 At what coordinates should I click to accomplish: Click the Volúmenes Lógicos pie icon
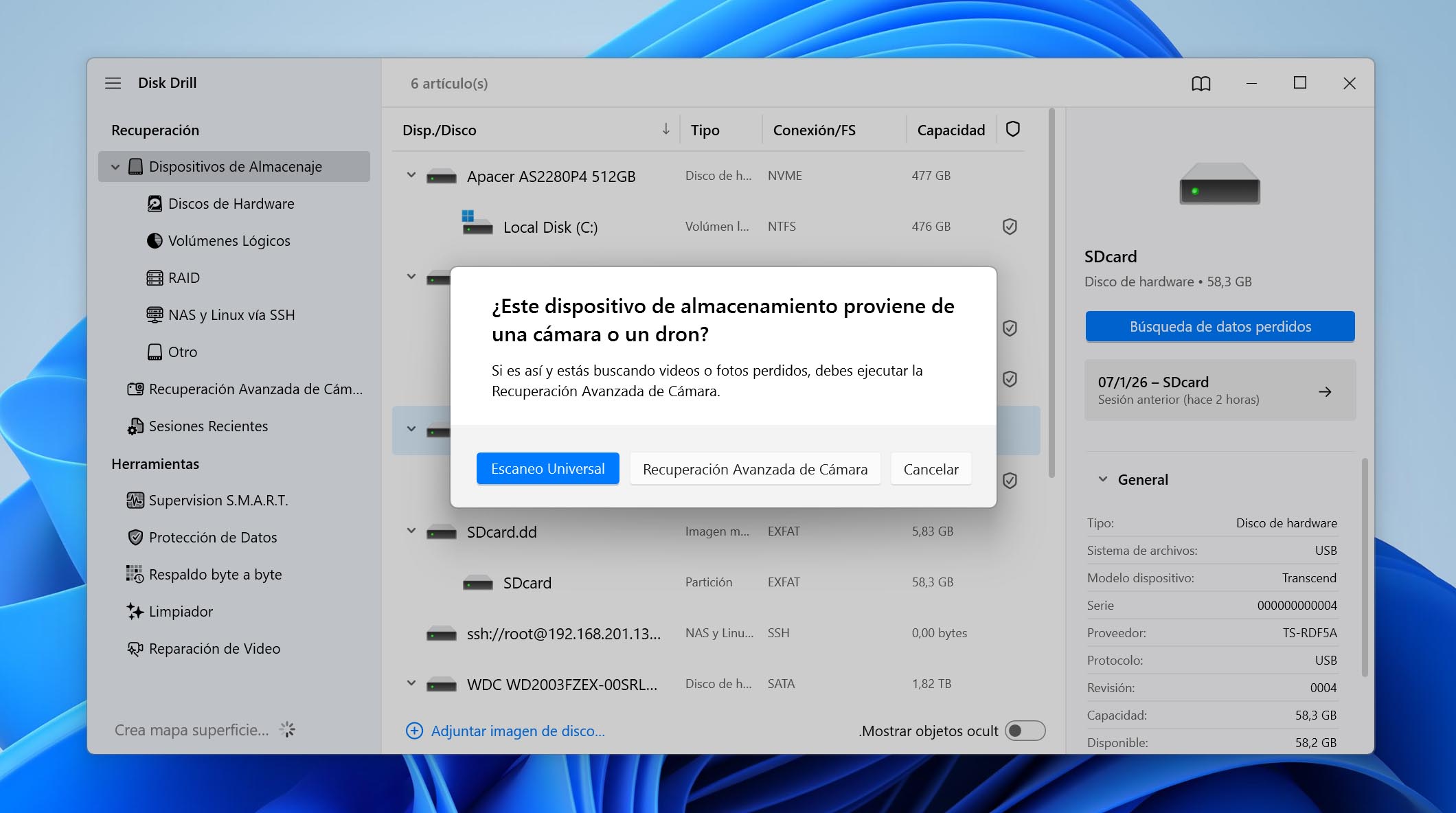tap(155, 241)
